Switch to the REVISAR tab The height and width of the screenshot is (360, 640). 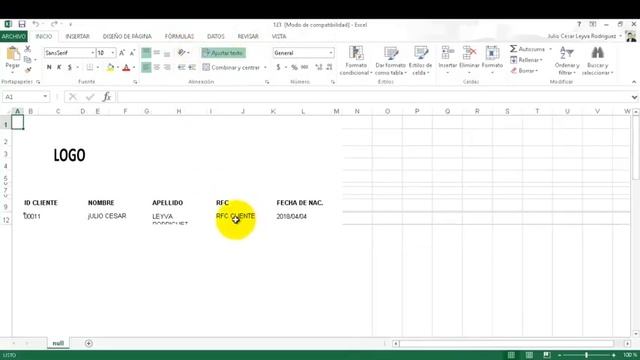[248, 36]
